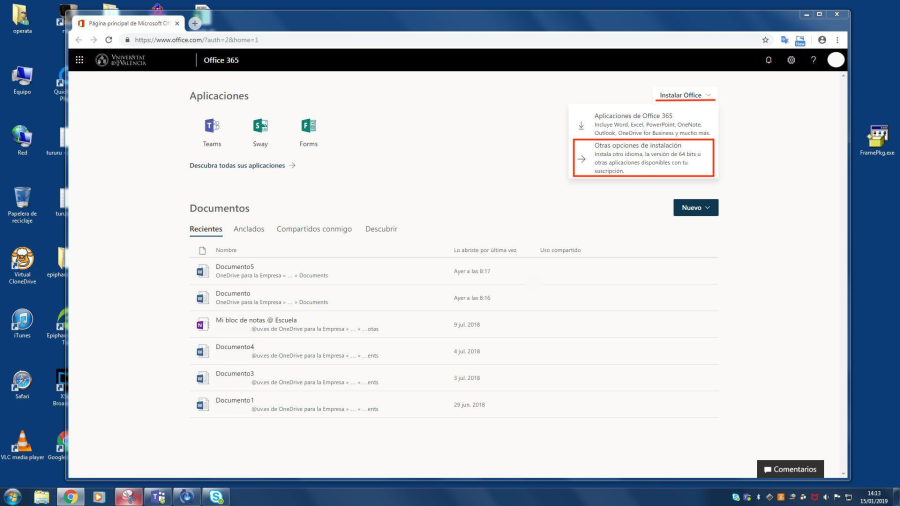Choose Otras opciones de instalación
Image resolution: width=900 pixels, height=506 pixels.
(x=643, y=158)
